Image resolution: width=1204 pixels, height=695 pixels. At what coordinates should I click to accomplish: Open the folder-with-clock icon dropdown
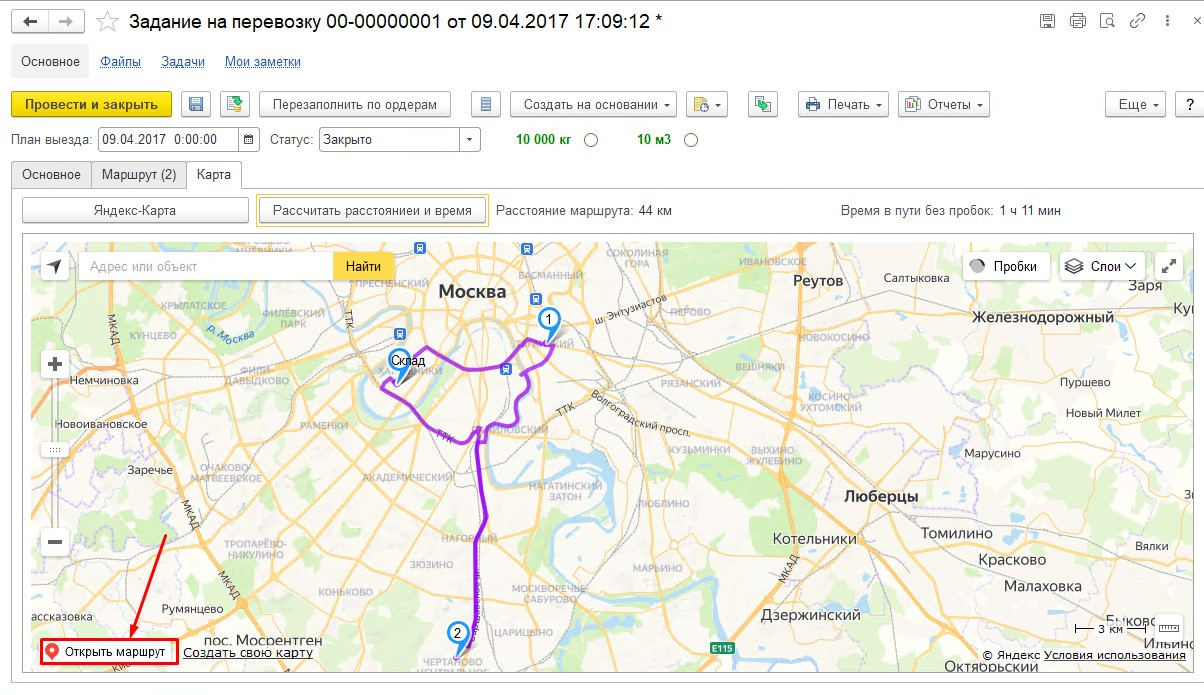pyautogui.click(x=706, y=104)
